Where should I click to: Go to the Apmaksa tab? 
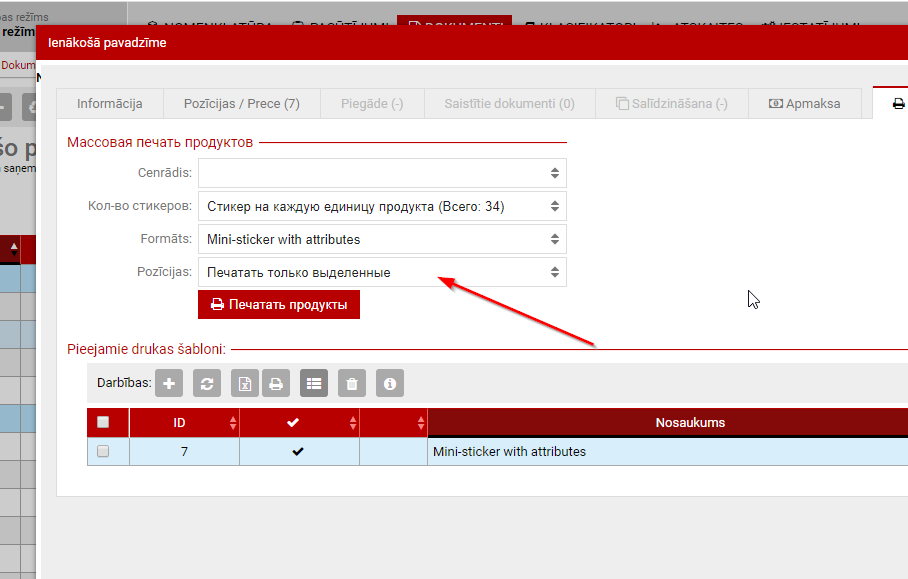pos(804,104)
